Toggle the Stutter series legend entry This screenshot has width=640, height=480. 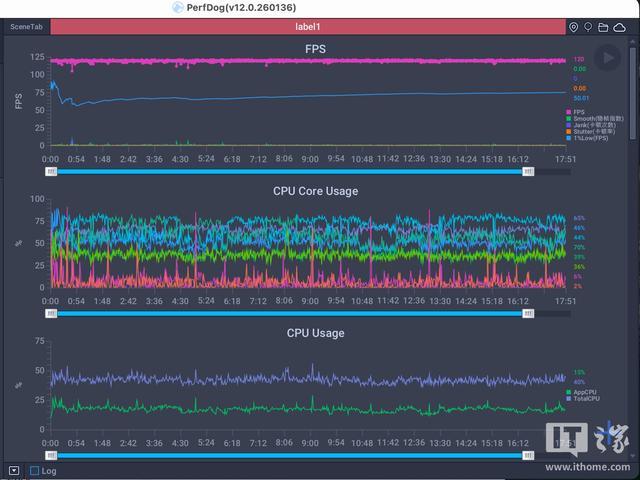[x=591, y=131]
